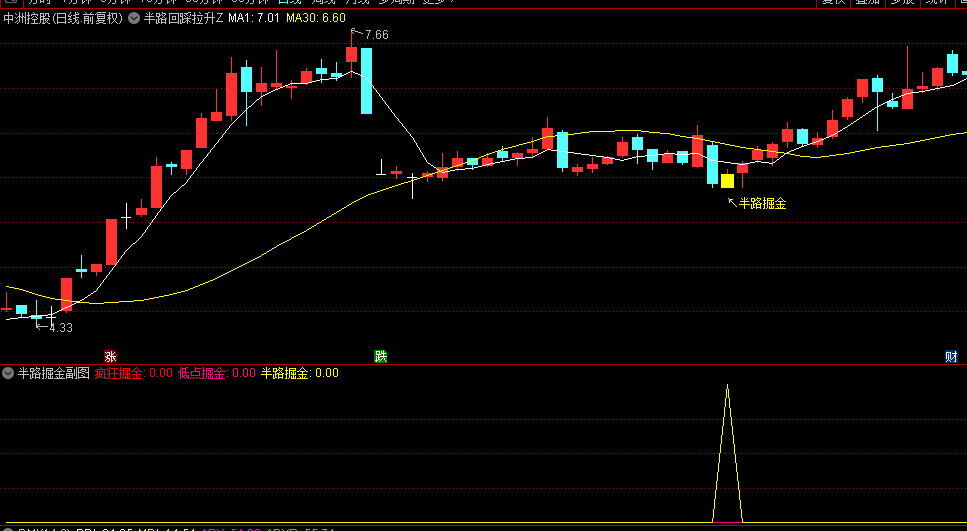967x531 pixels.
Task: Click the red 涨 event marker icon
Action: tap(110, 356)
